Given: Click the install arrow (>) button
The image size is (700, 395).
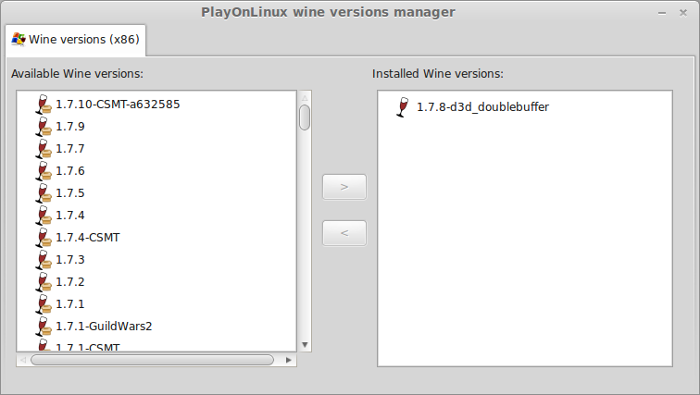Looking at the screenshot, I should click(344, 187).
